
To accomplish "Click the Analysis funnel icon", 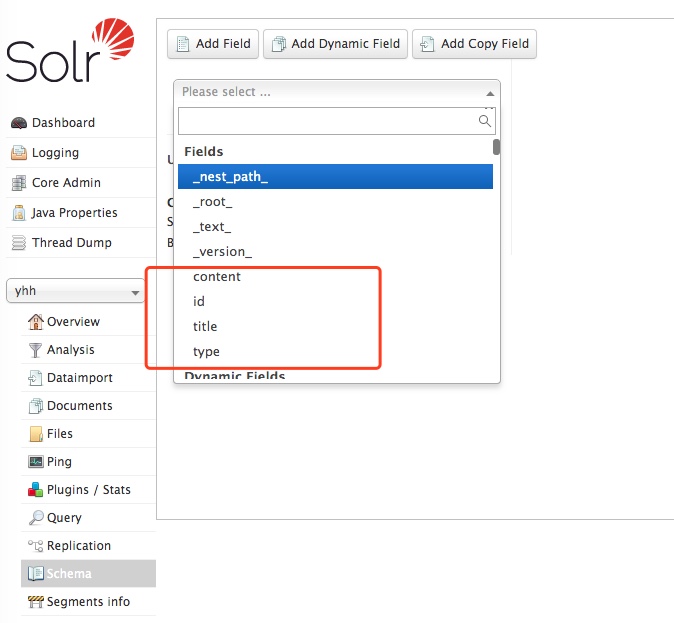I will click(36, 350).
